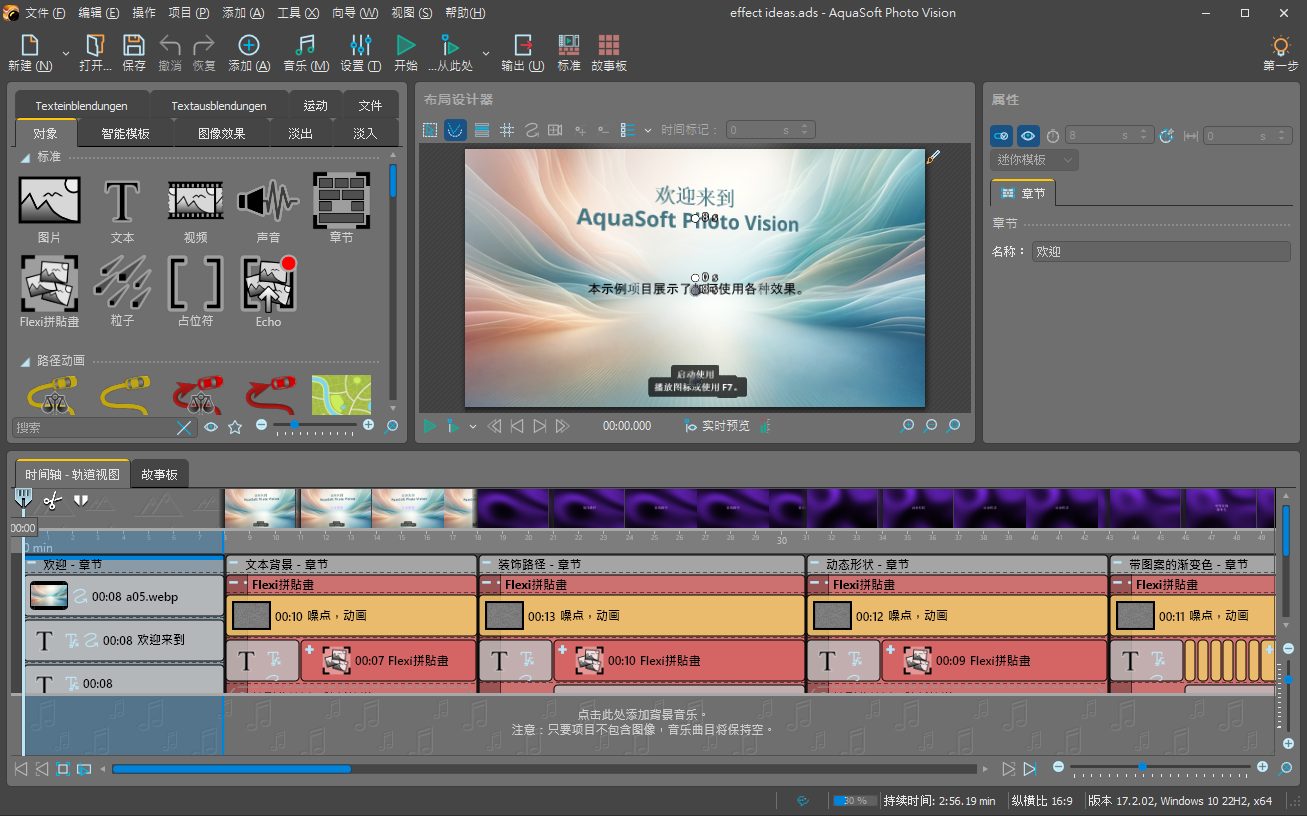Toggle the level meter icon beside 实时预览
The width and height of the screenshot is (1307, 816).
click(x=766, y=426)
